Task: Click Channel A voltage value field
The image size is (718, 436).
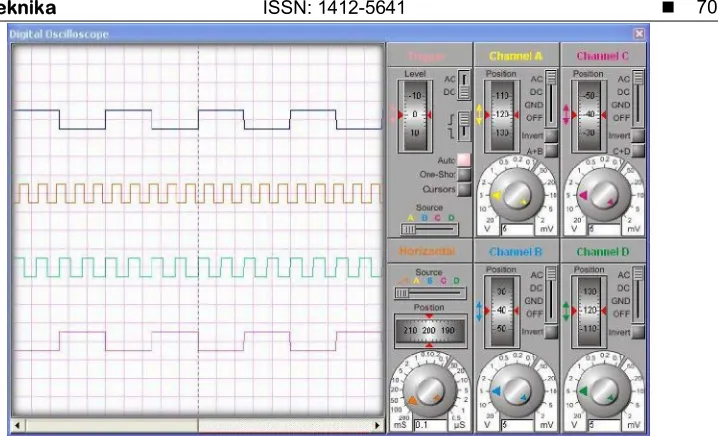Action: tap(517, 229)
